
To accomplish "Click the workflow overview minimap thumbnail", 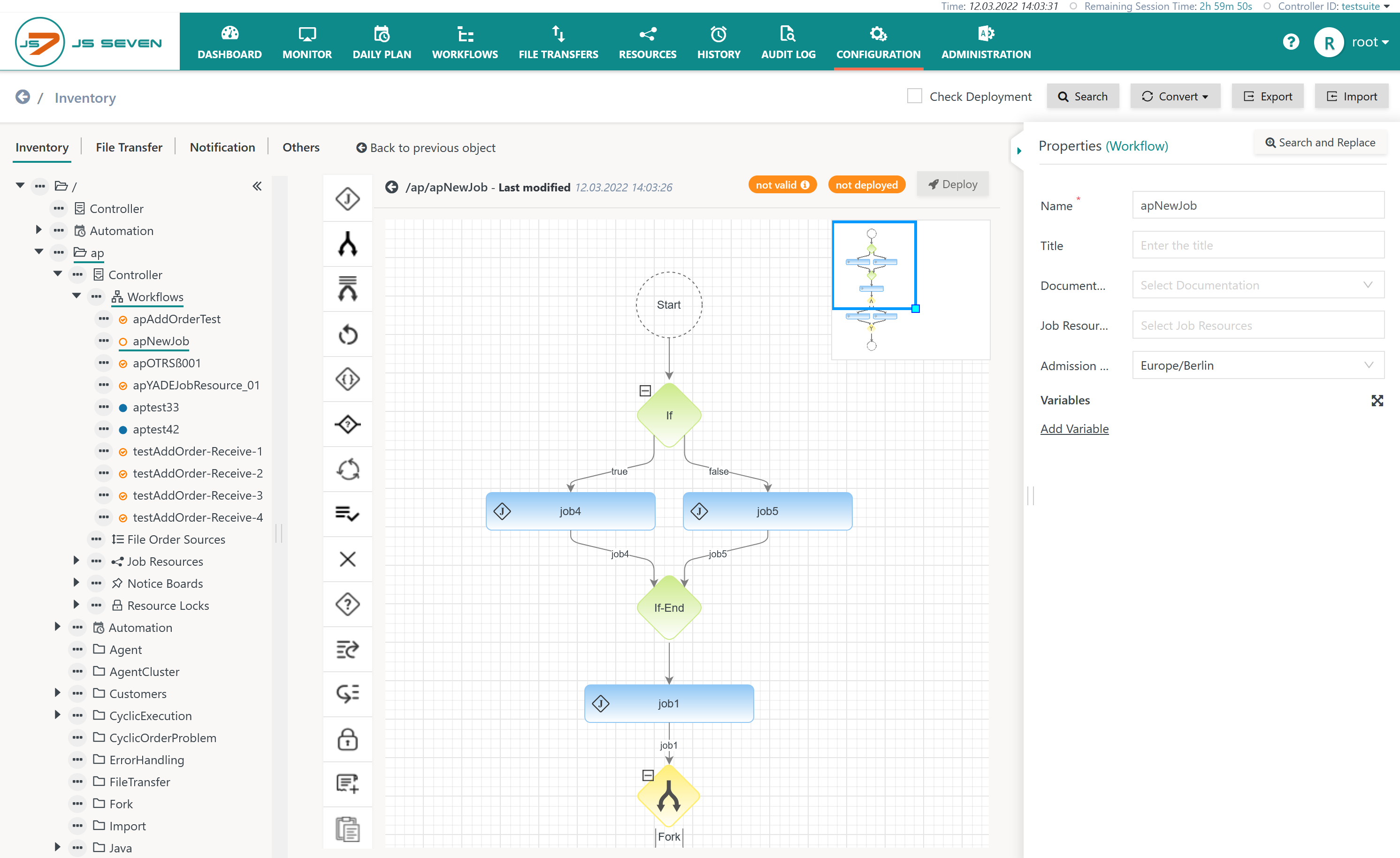I will (x=910, y=289).
